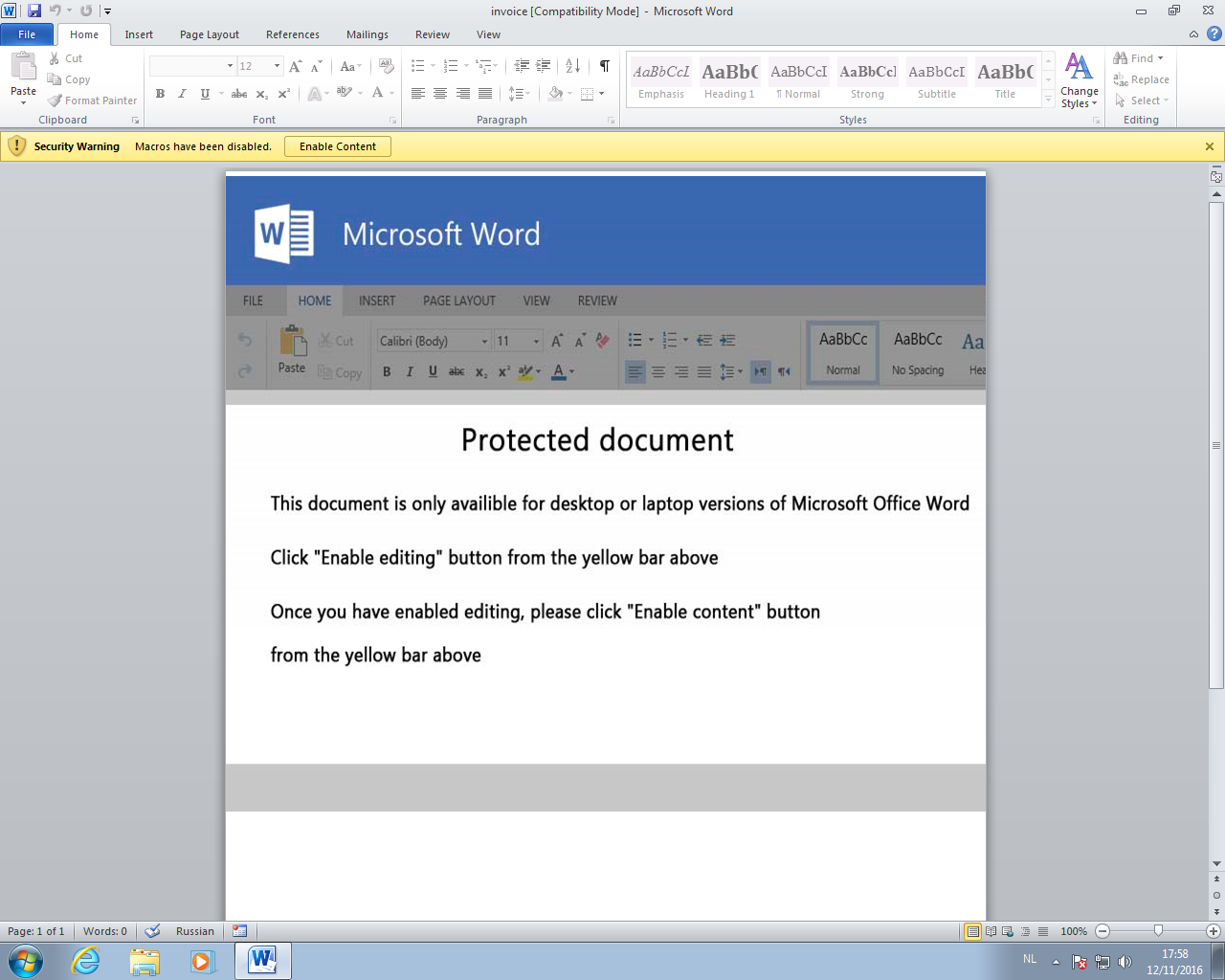Zoom in with the plus button
This screenshot has height=980, width=1225.
1214,931
